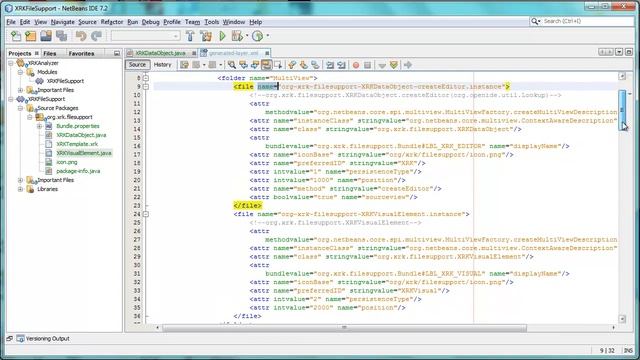
Task: Open the Refactor menu
Action: pyautogui.click(x=112, y=22)
